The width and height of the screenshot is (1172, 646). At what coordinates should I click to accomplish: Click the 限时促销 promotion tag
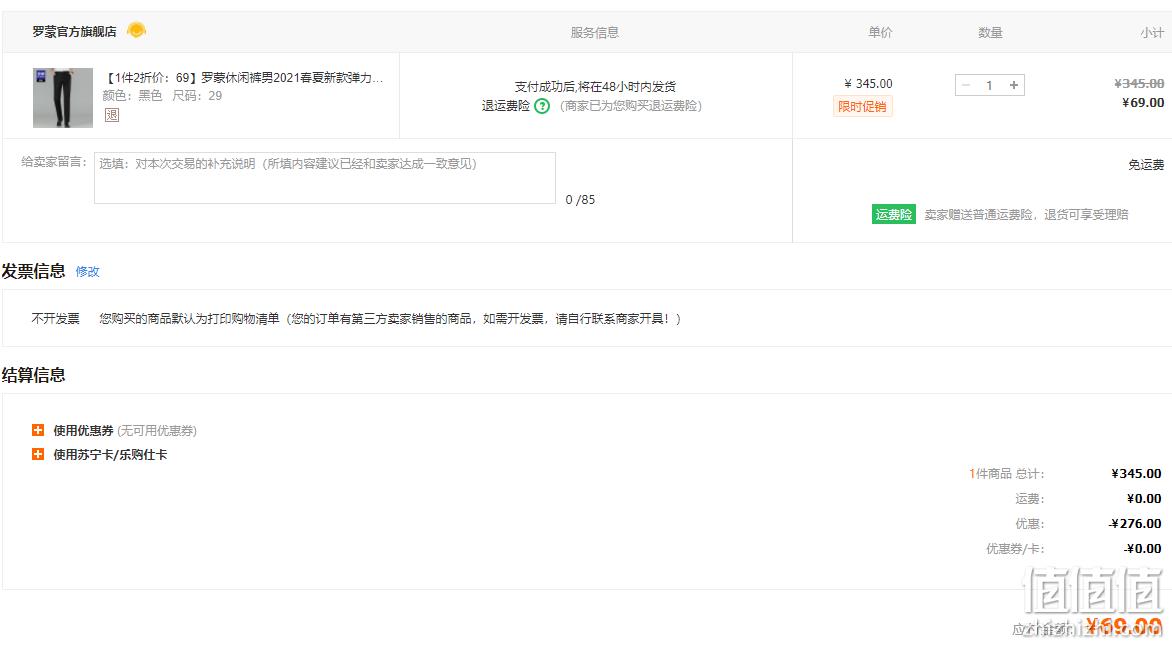[862, 107]
